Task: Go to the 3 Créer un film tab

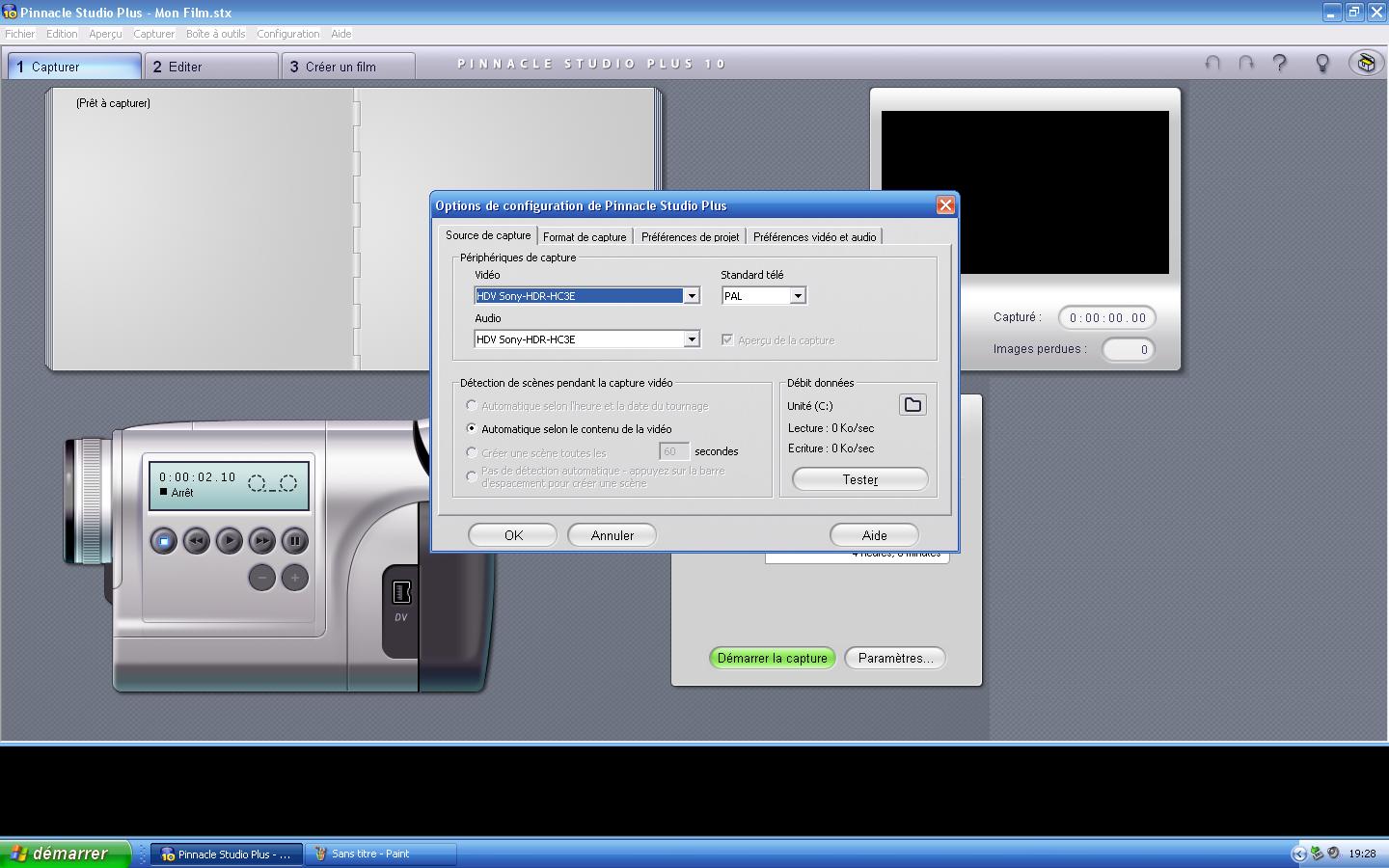Action: click(348, 67)
